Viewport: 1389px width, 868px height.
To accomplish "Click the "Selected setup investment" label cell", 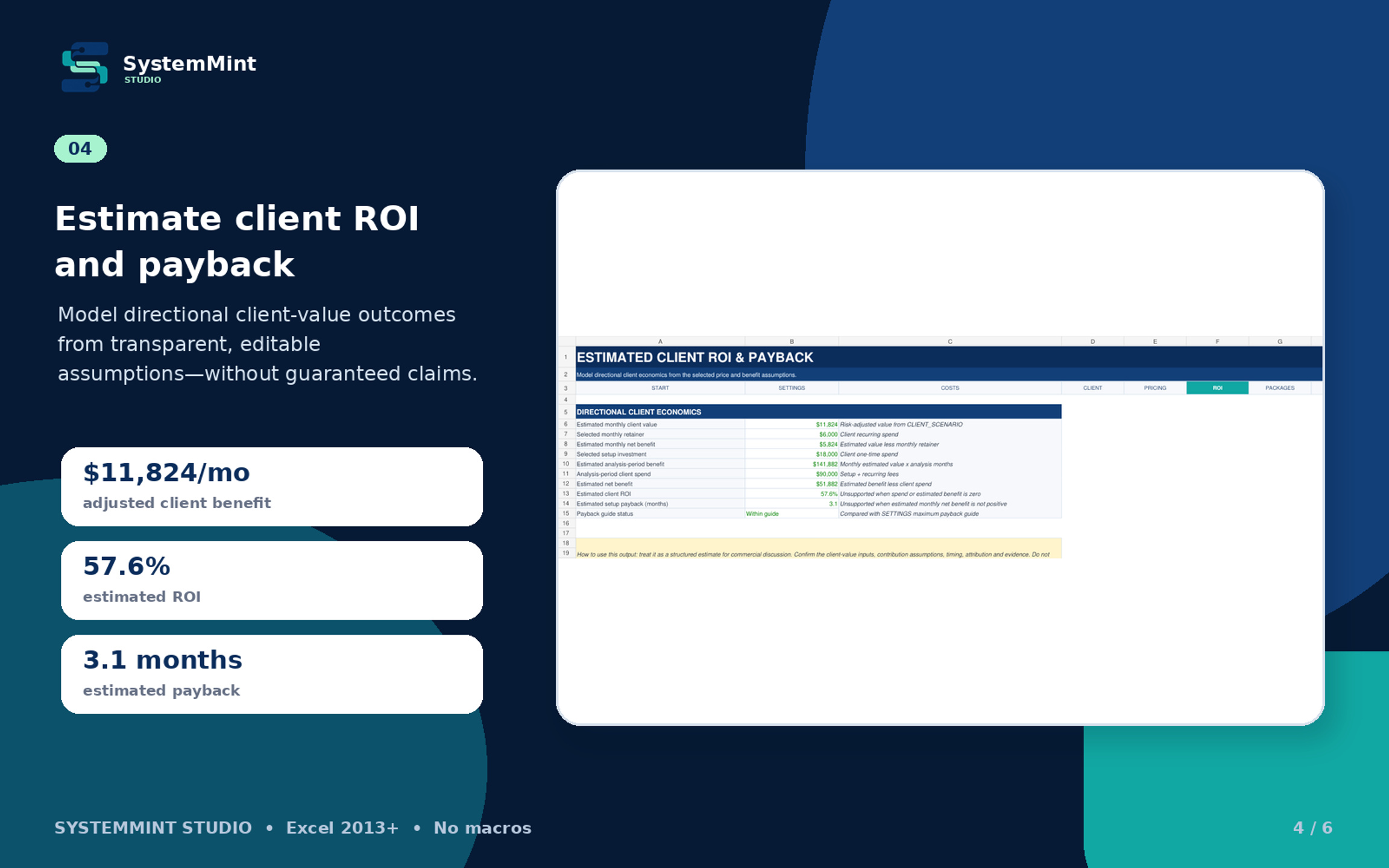I will [x=660, y=454].
